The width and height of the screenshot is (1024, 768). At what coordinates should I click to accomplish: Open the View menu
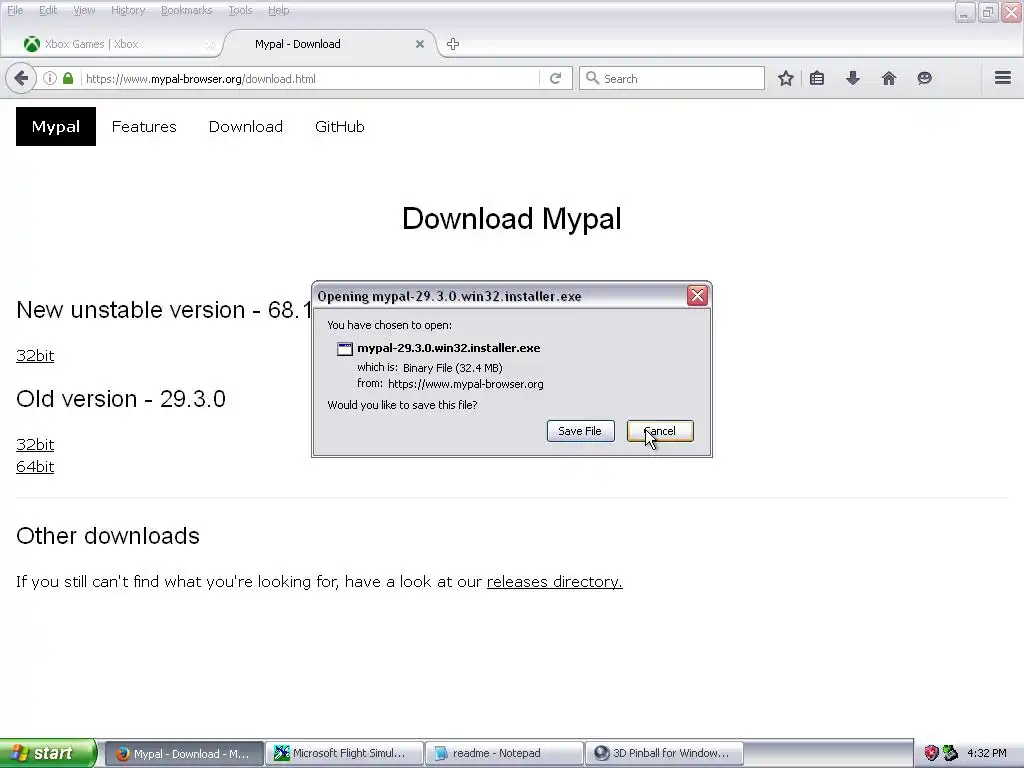[84, 10]
